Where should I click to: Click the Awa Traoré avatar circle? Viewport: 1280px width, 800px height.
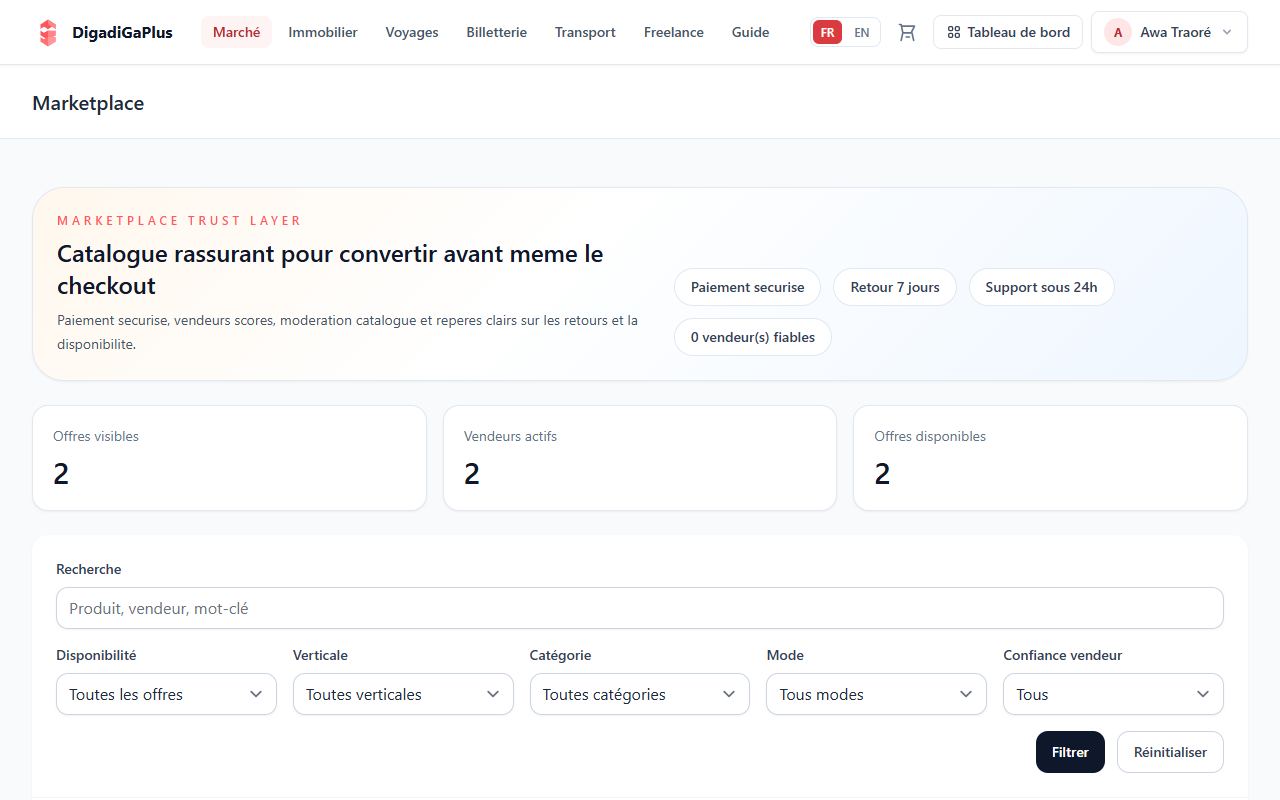[1118, 32]
